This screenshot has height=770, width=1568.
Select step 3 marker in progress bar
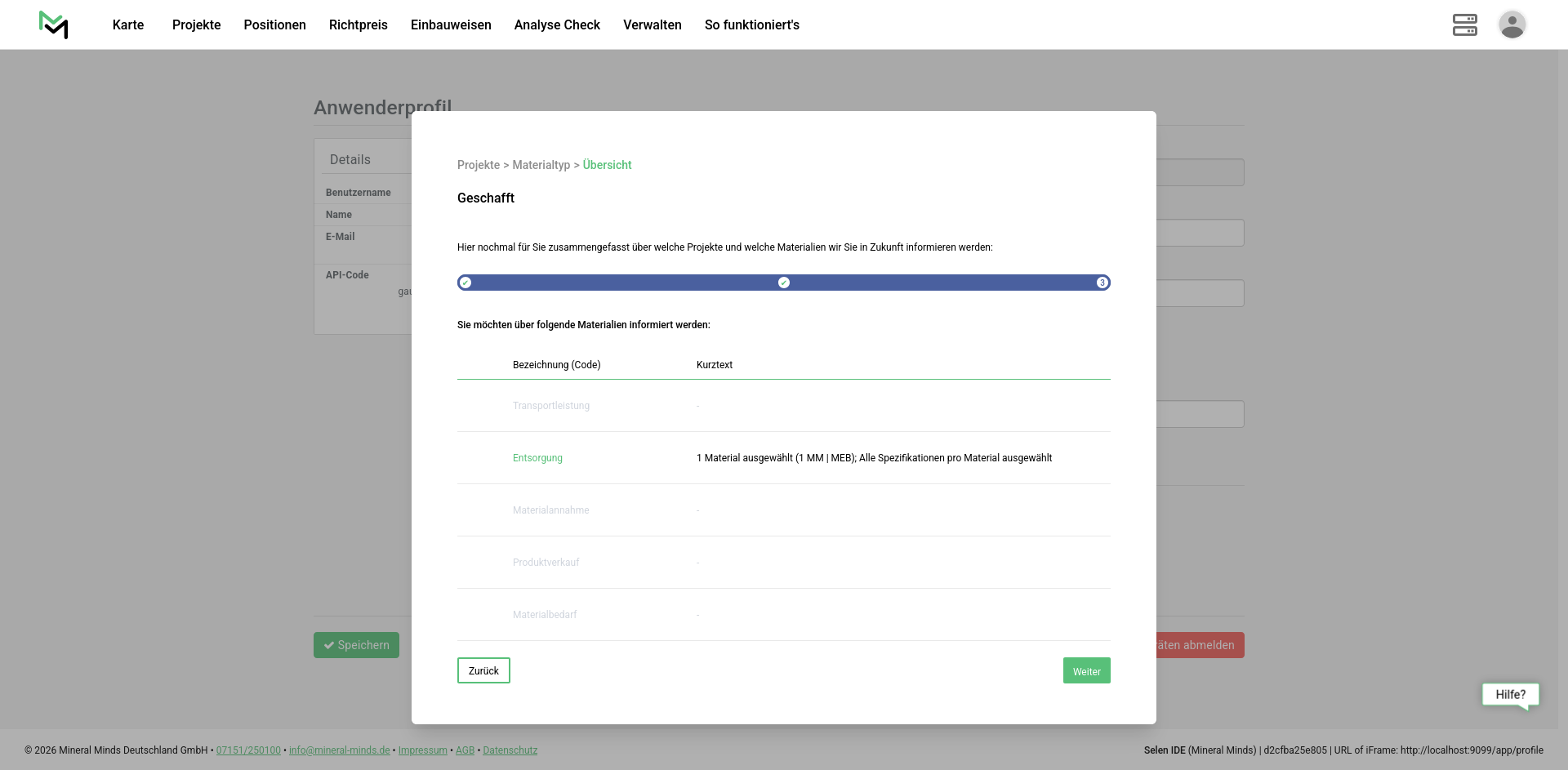tap(1102, 283)
